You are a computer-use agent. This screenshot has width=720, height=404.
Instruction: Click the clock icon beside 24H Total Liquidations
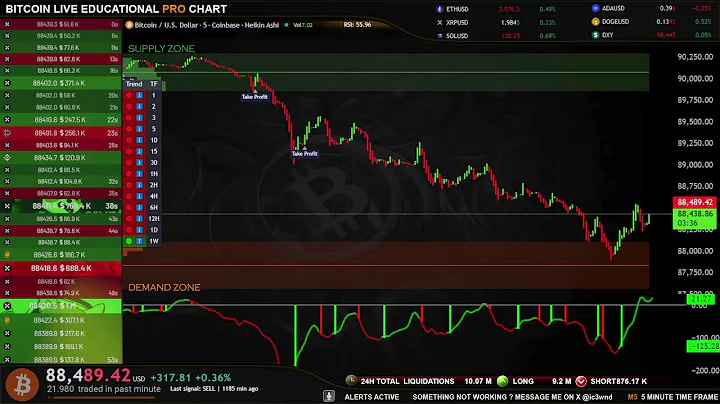pos(351,381)
